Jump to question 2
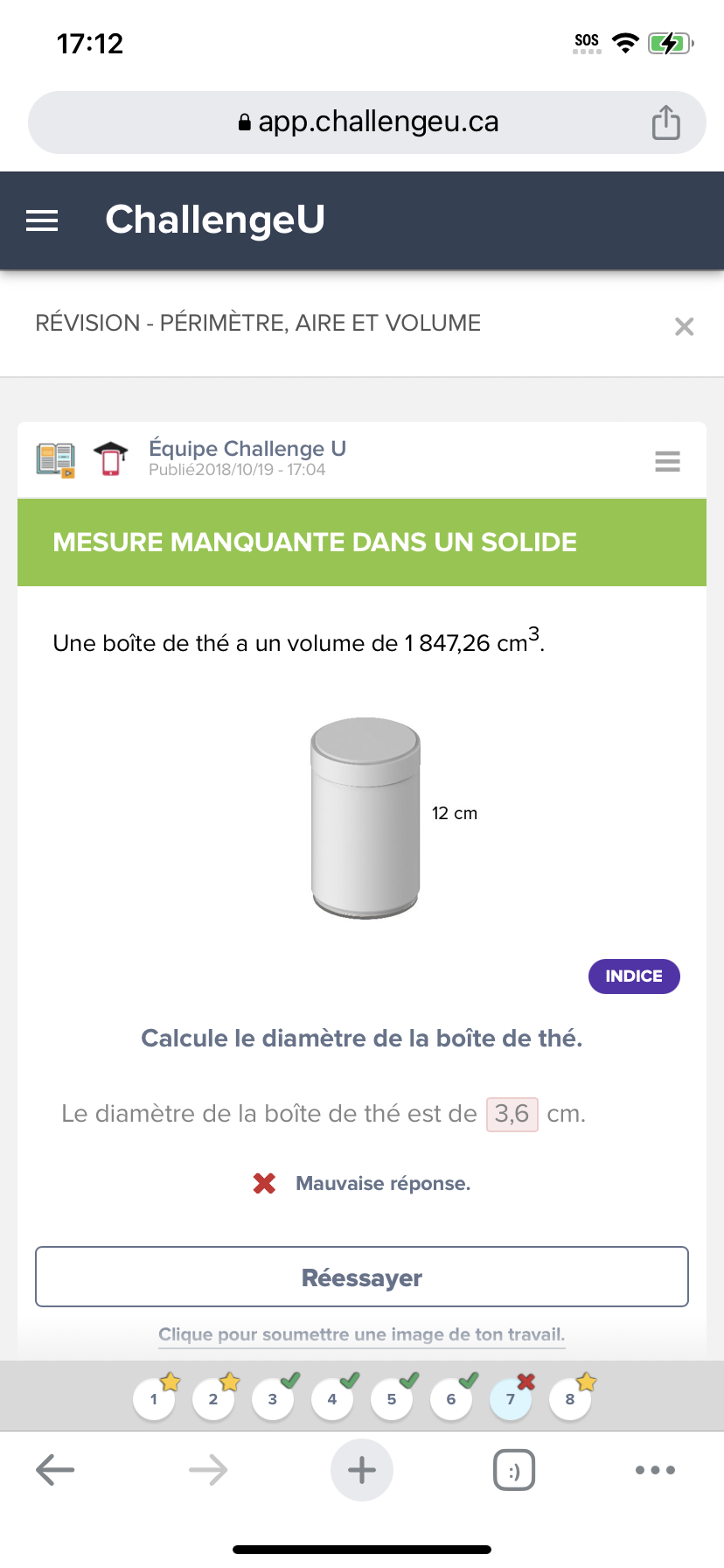The width and height of the screenshot is (724, 1568). tap(213, 1399)
